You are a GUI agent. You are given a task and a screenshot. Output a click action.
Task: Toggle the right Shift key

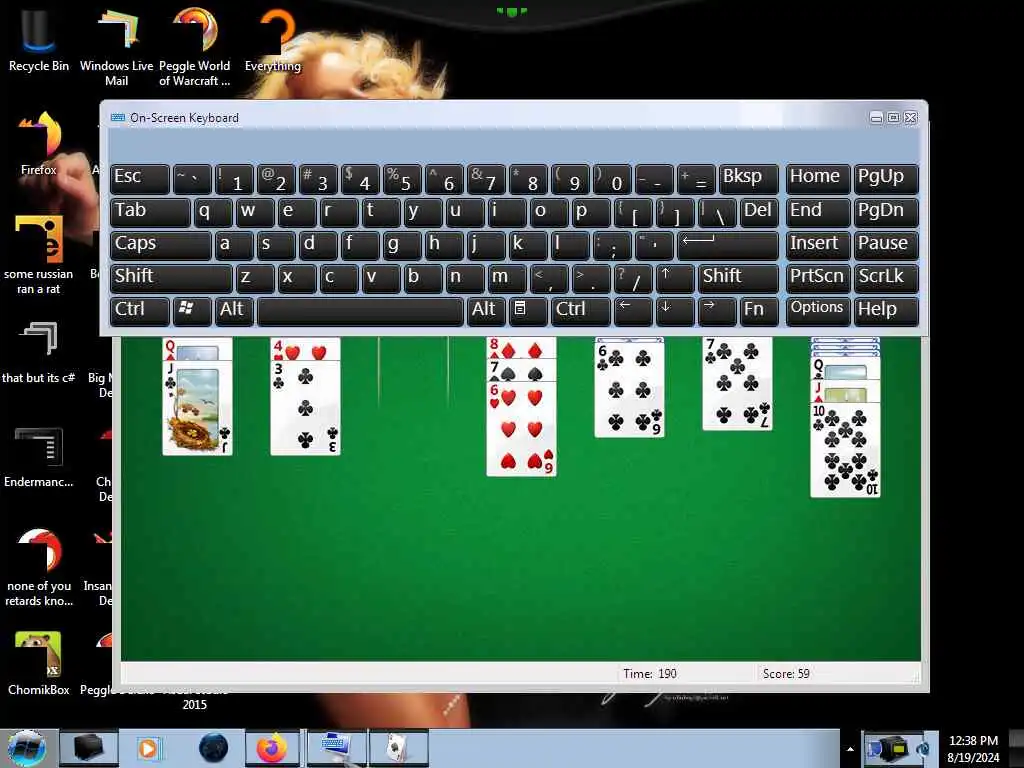[738, 278]
